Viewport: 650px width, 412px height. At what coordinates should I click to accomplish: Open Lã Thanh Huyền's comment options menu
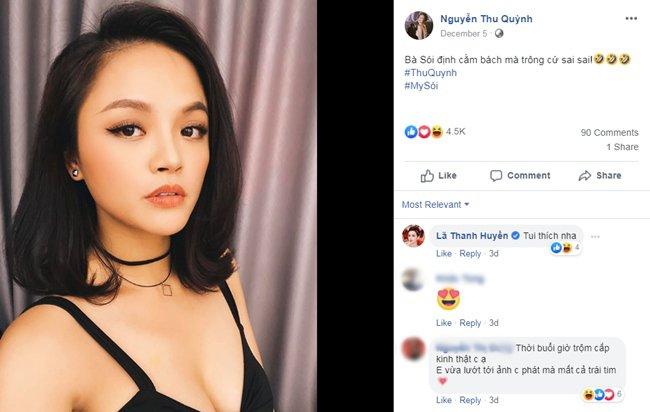click(x=595, y=236)
